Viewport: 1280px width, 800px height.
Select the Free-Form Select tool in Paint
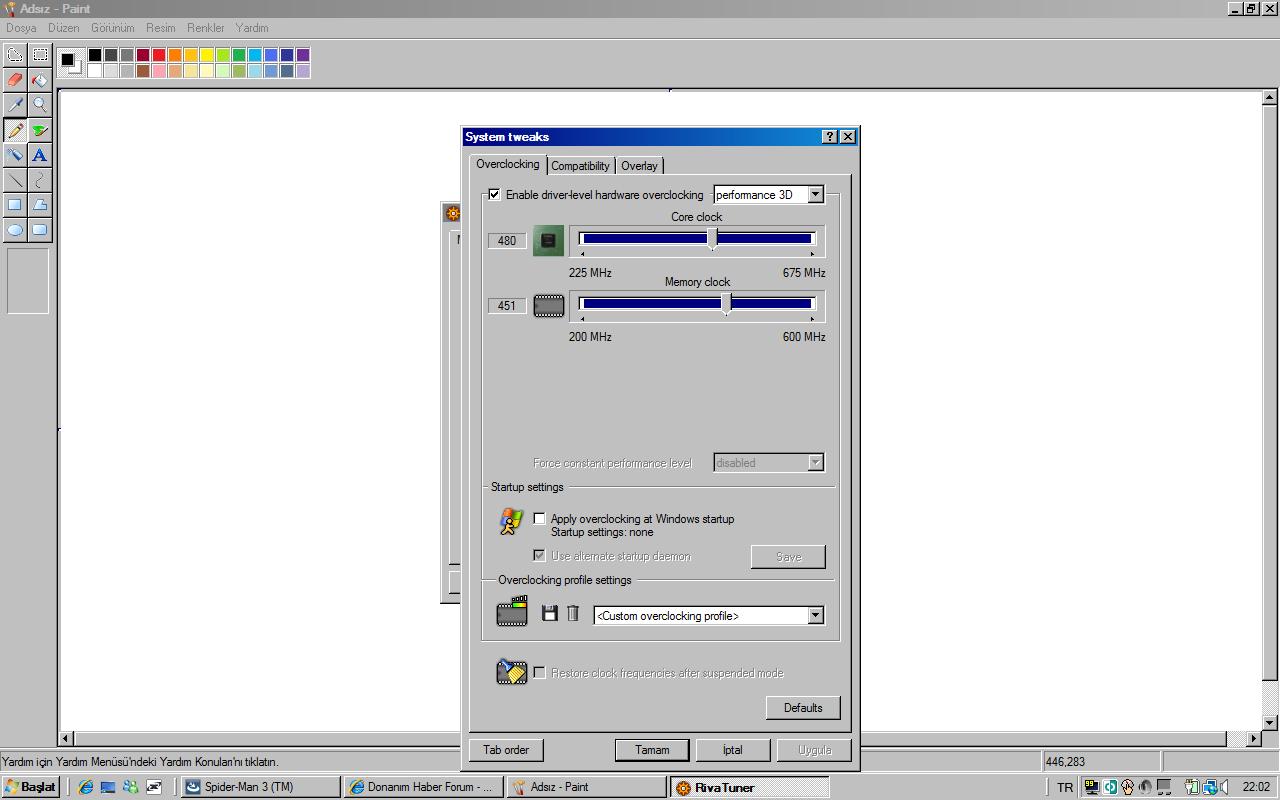15,55
